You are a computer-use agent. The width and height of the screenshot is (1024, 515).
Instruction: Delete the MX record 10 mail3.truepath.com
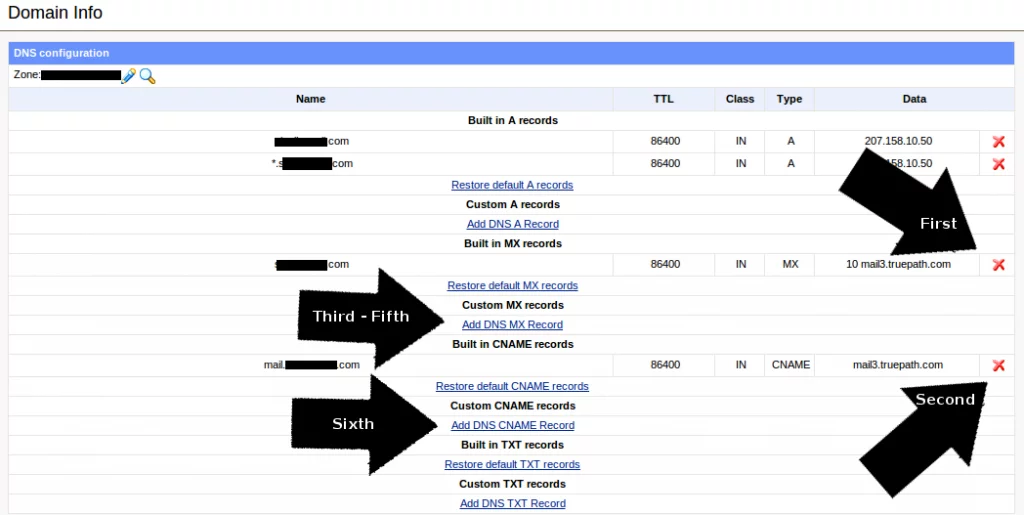coord(998,265)
